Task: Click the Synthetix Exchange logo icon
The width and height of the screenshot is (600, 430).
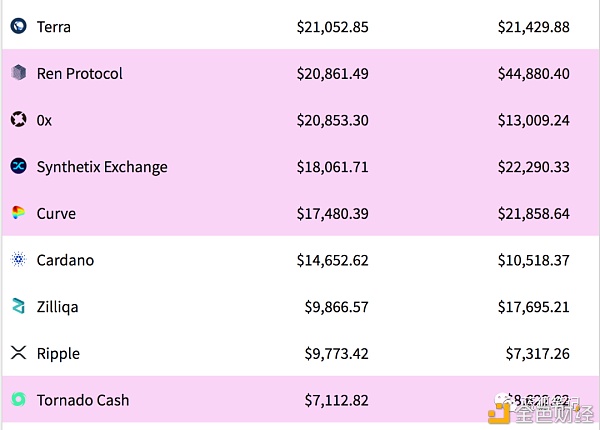Action: pos(18,167)
